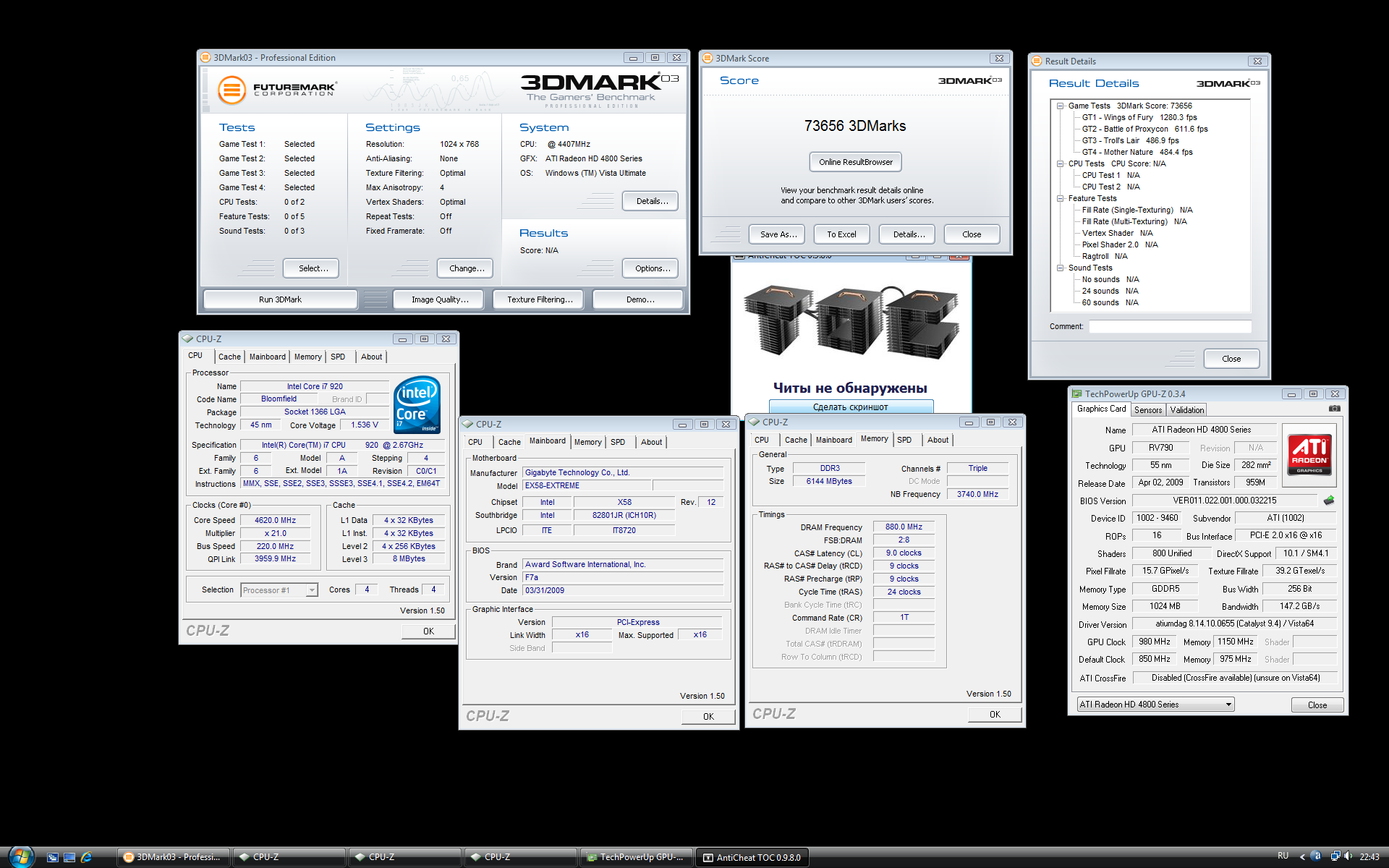Click OK in CPU-Z Memory window
The image size is (1389, 868).
995,715
